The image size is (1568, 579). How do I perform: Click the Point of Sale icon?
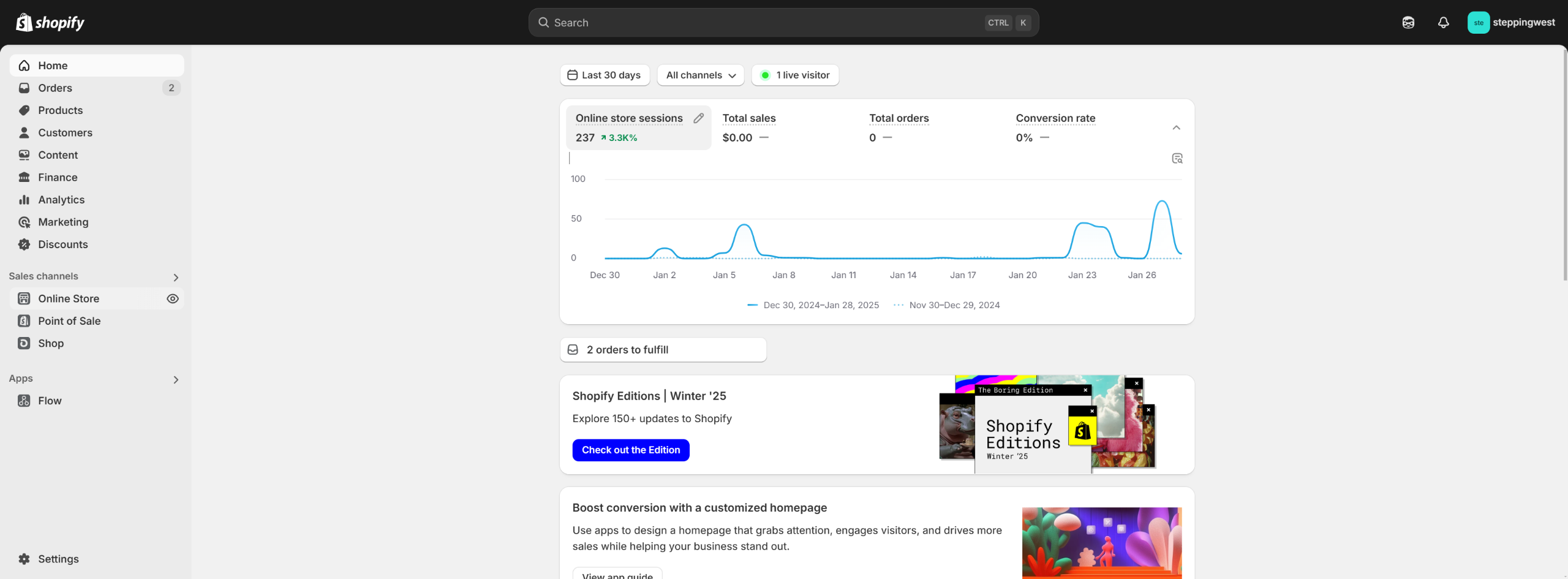pos(24,321)
